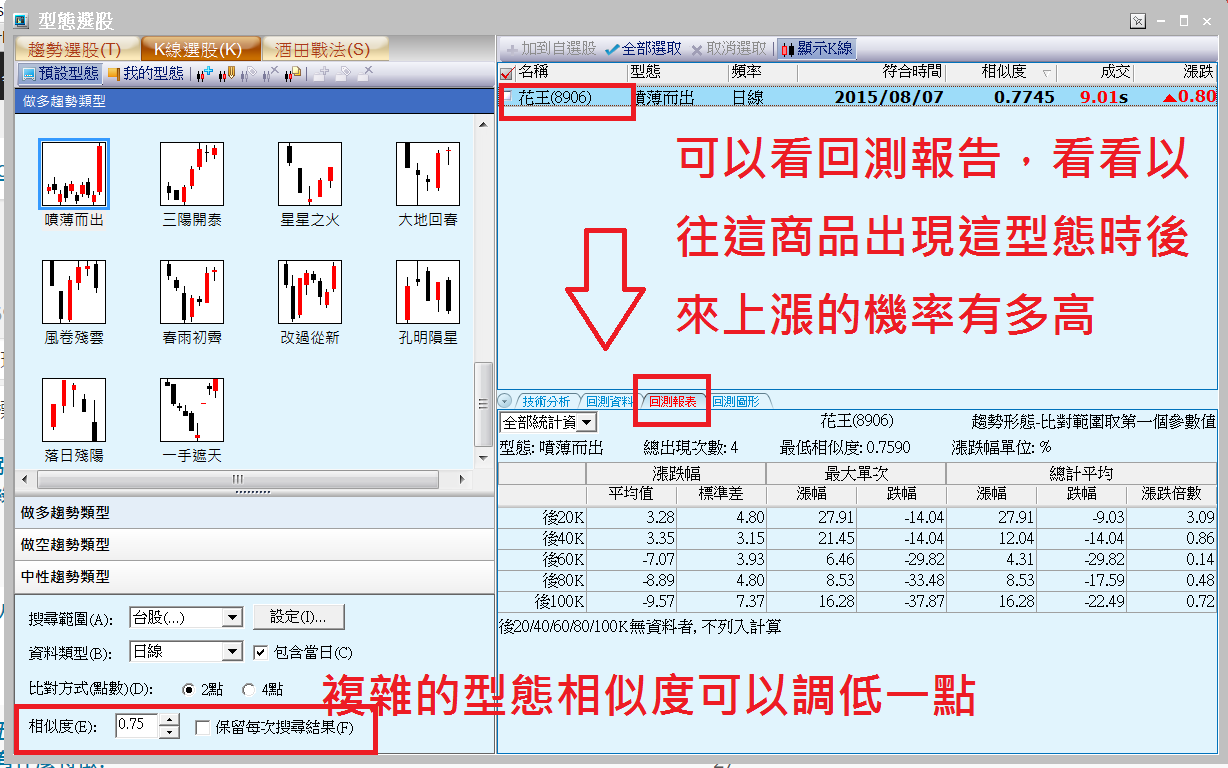
Task: Open the 資料類型 日線 dropdown
Action: coord(232,652)
